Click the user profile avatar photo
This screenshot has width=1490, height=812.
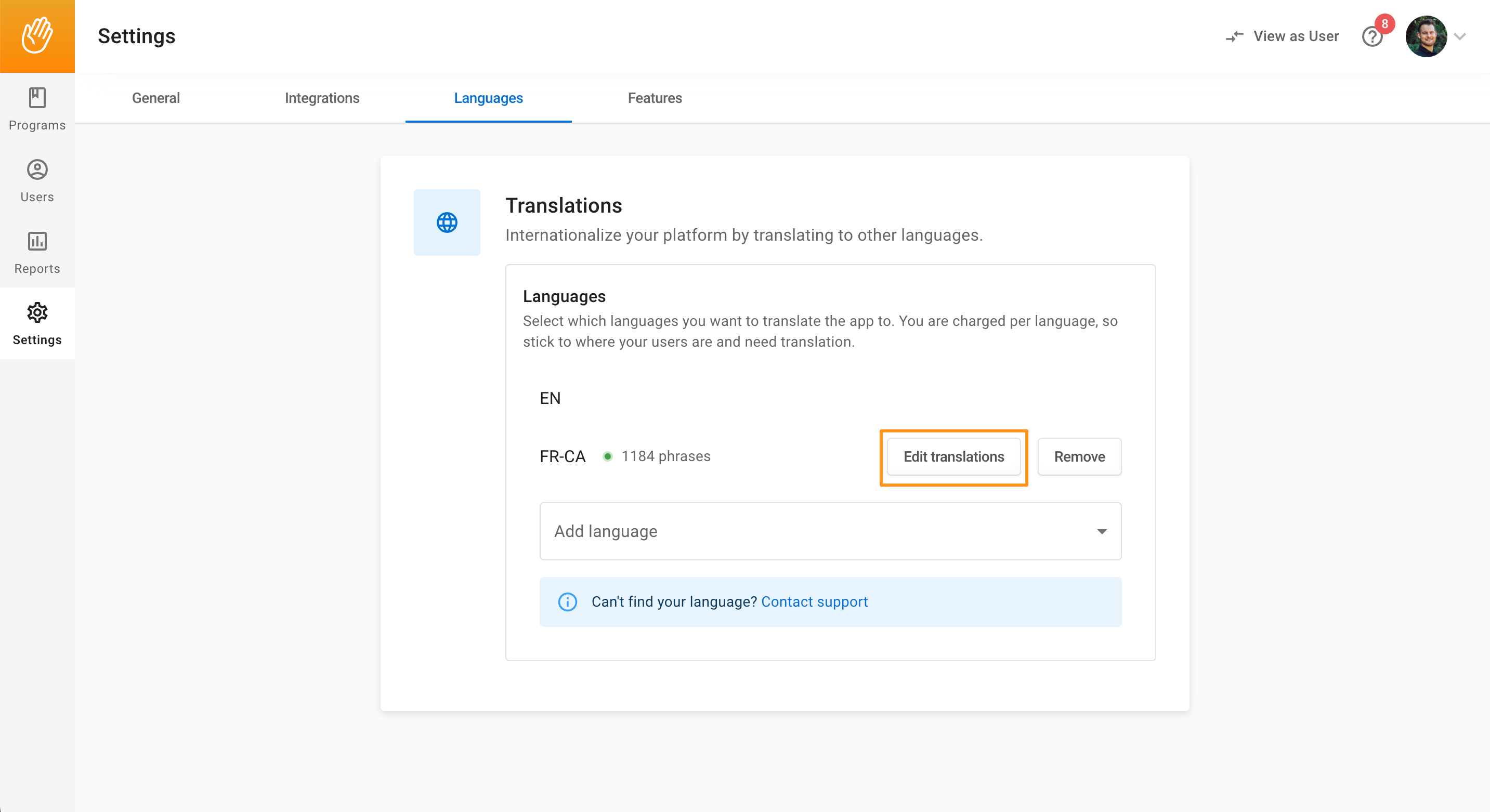[1428, 36]
